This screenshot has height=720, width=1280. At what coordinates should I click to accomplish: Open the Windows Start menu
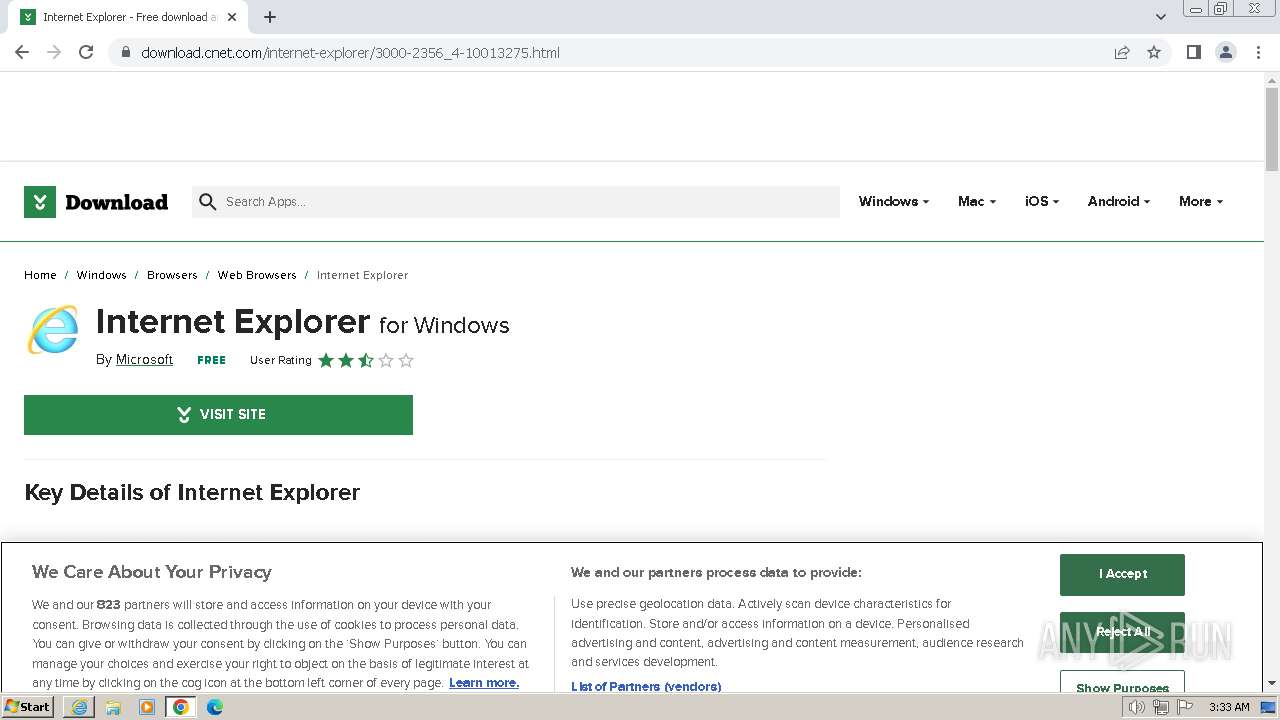coord(28,707)
